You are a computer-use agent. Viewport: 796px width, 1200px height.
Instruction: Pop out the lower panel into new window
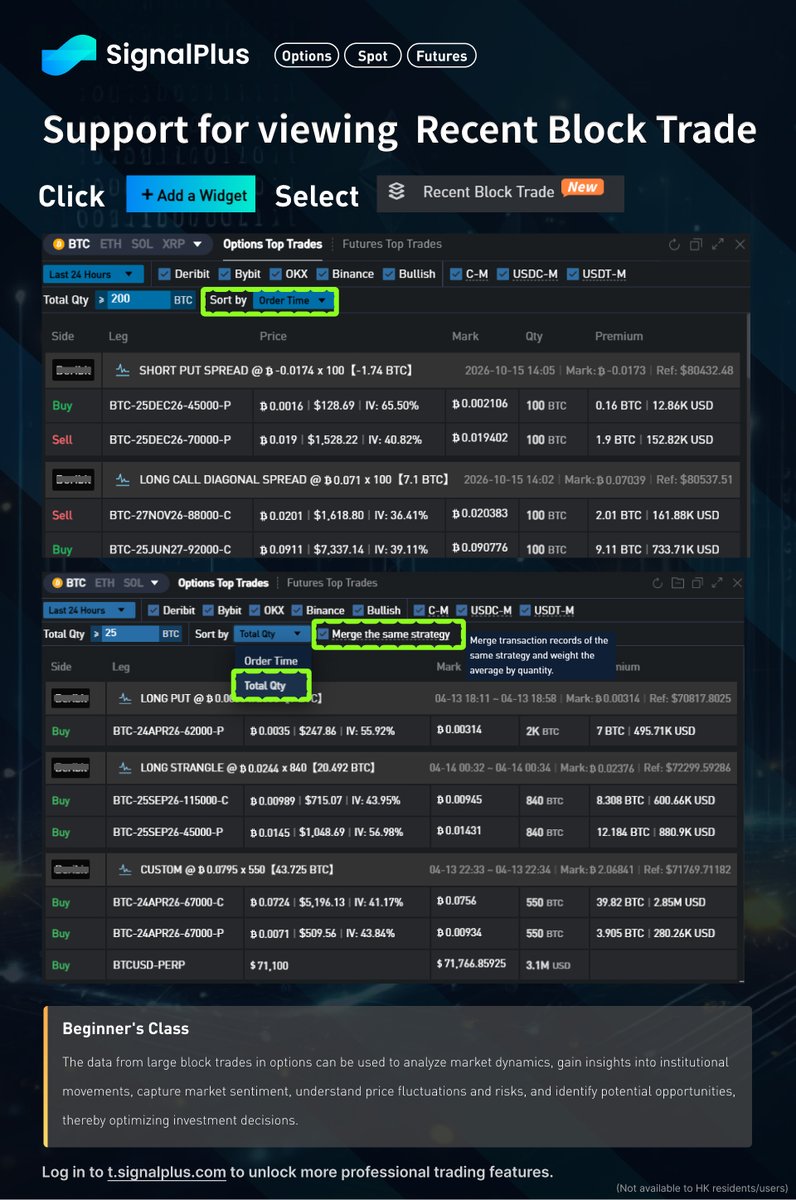click(697, 583)
